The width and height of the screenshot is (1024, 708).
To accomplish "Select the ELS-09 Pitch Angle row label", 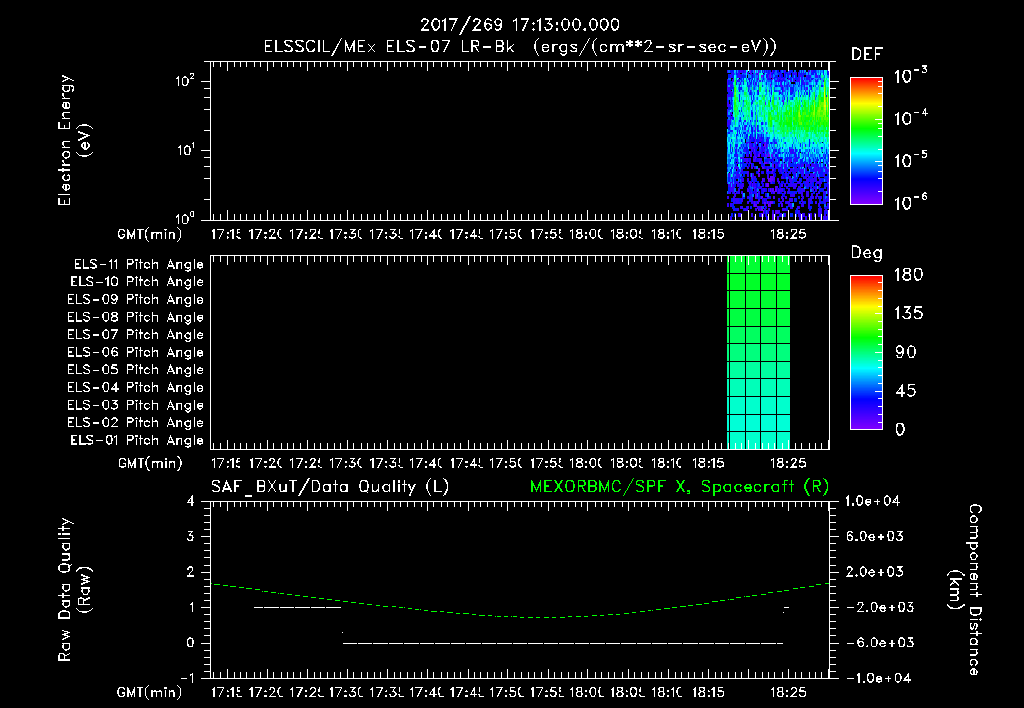I will (x=136, y=300).
